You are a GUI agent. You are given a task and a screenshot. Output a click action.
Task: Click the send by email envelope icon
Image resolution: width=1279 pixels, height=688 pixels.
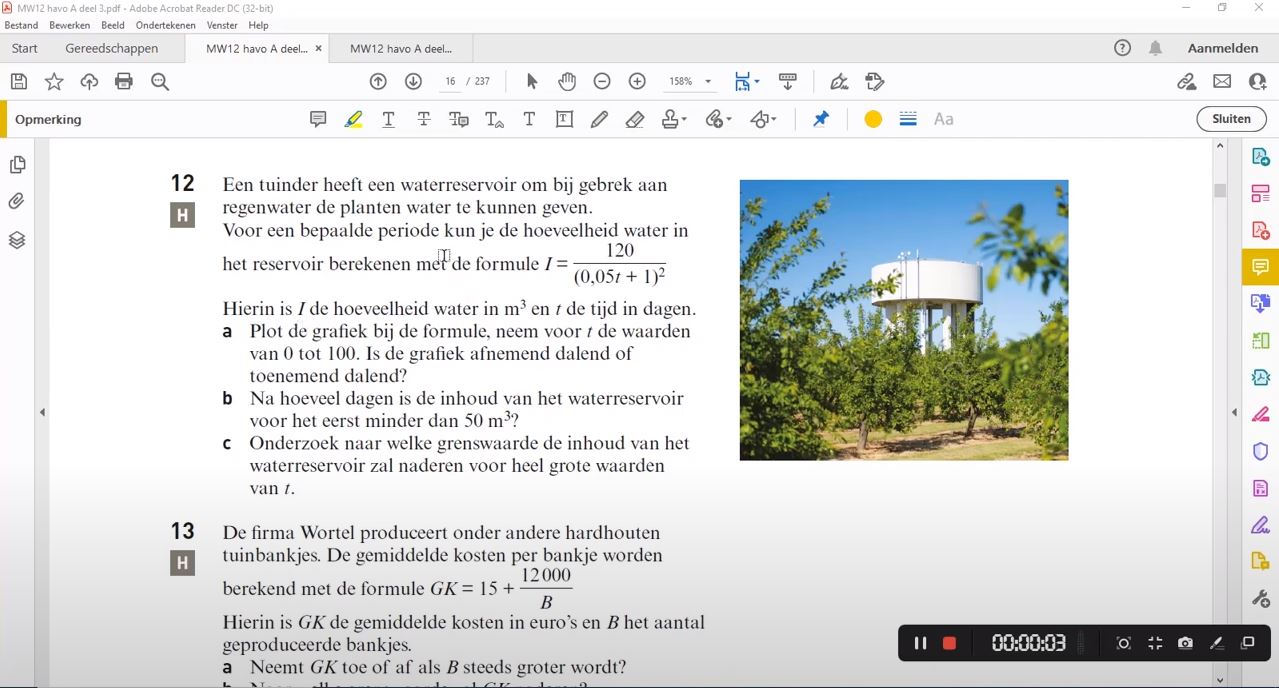1222,82
